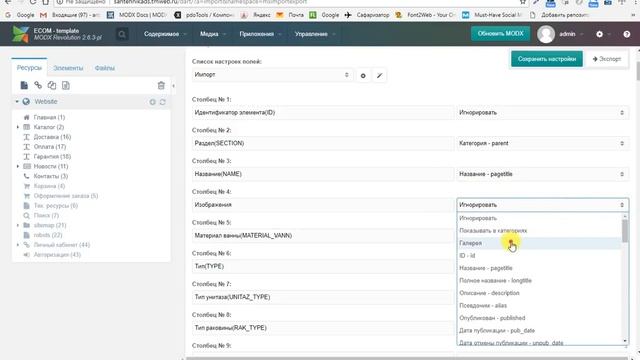Create a new symlink resource icon
The image size is (640, 360).
pyautogui.click(x=52, y=85)
